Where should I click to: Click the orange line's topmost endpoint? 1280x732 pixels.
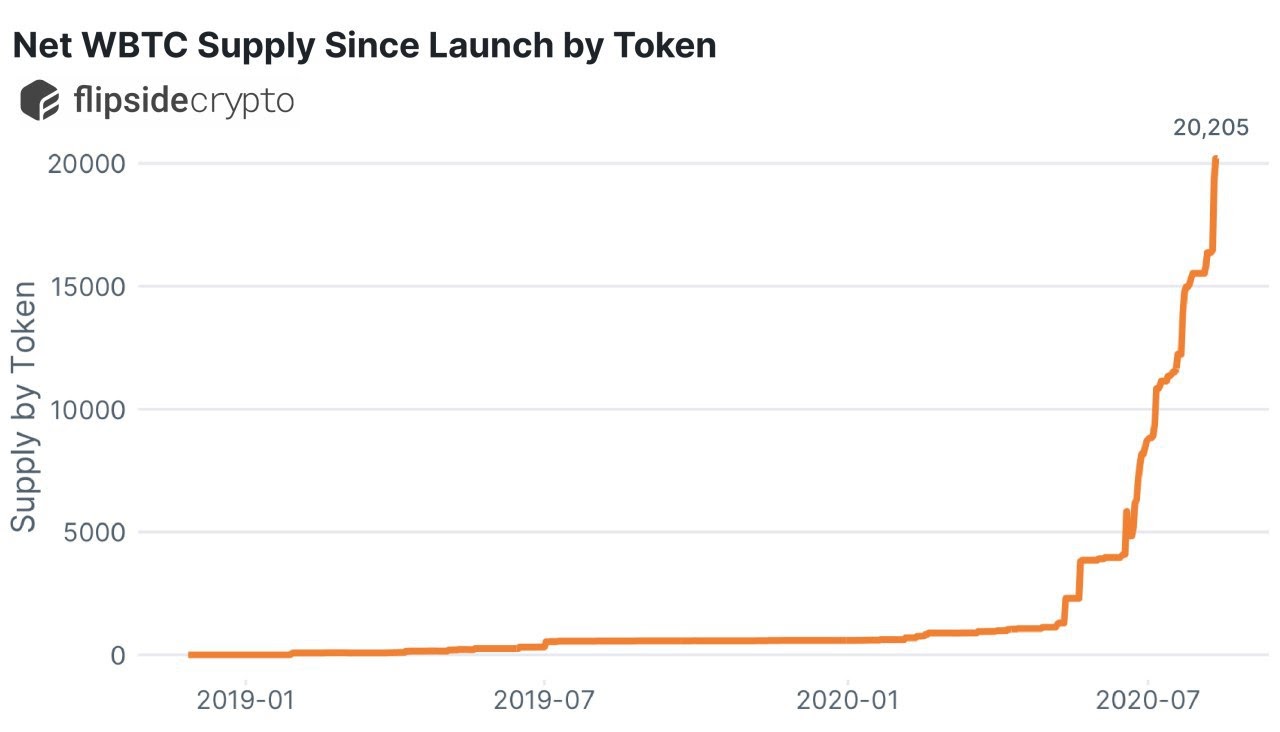click(1215, 158)
